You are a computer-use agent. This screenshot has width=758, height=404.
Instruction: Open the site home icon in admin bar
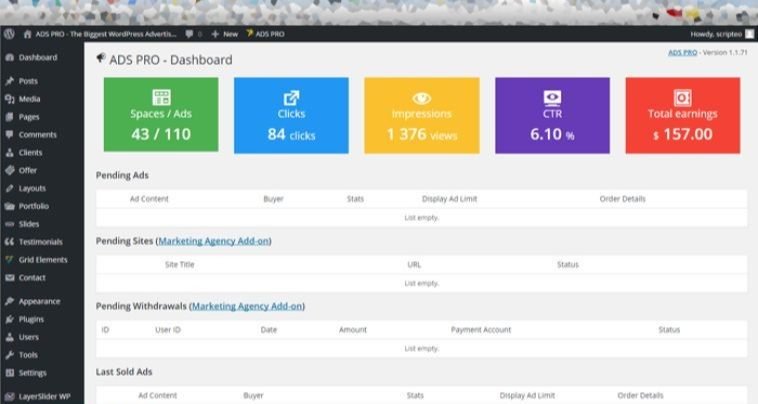click(x=28, y=34)
